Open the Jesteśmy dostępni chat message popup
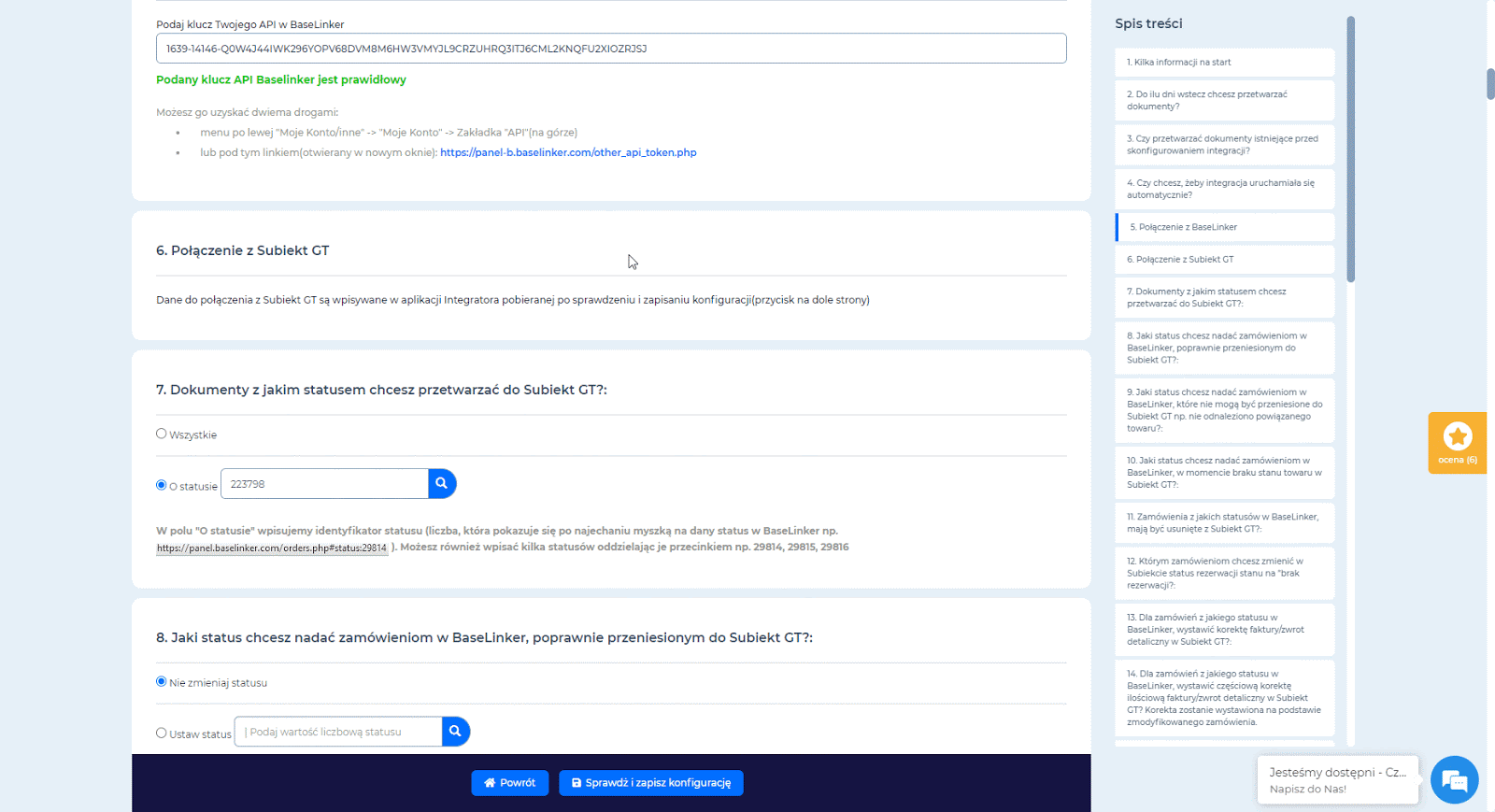 1338,780
